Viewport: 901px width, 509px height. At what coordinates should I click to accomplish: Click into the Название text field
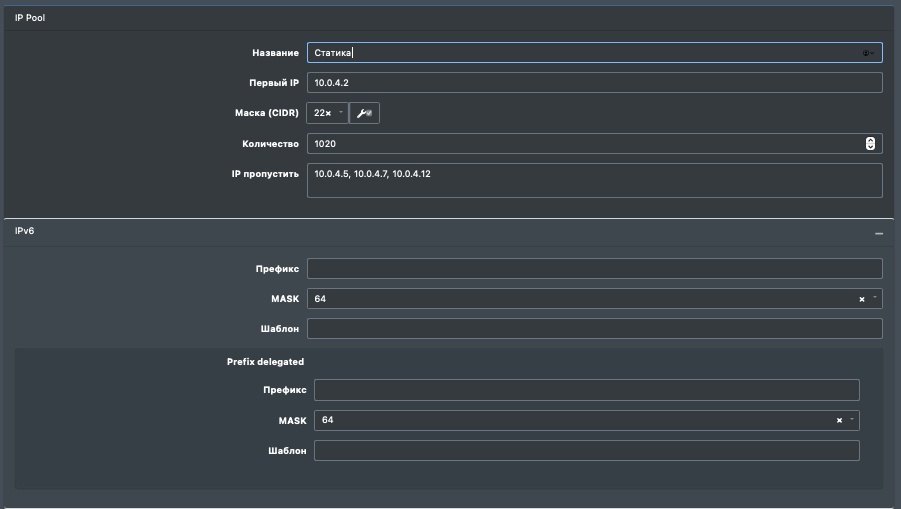580,53
